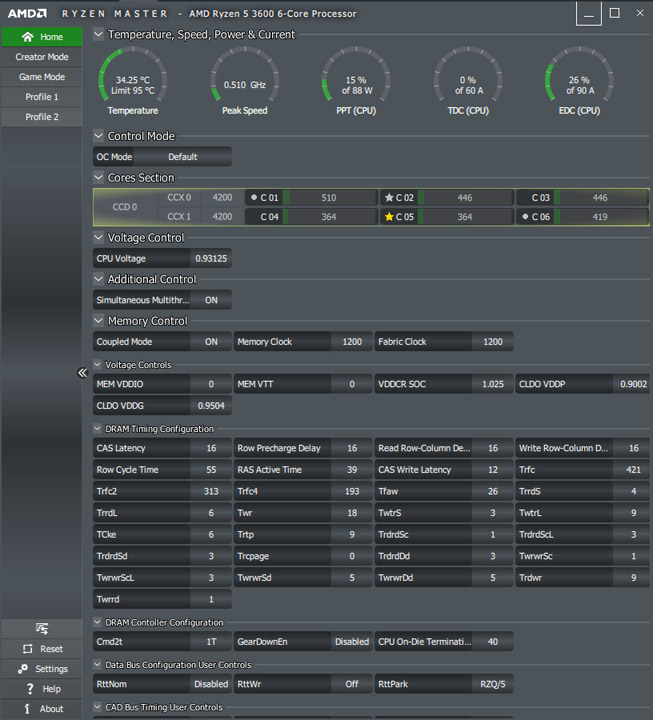Viewport: 653px width, 720px height.
Task: Click the Settings gear icon
Action: tap(23, 669)
